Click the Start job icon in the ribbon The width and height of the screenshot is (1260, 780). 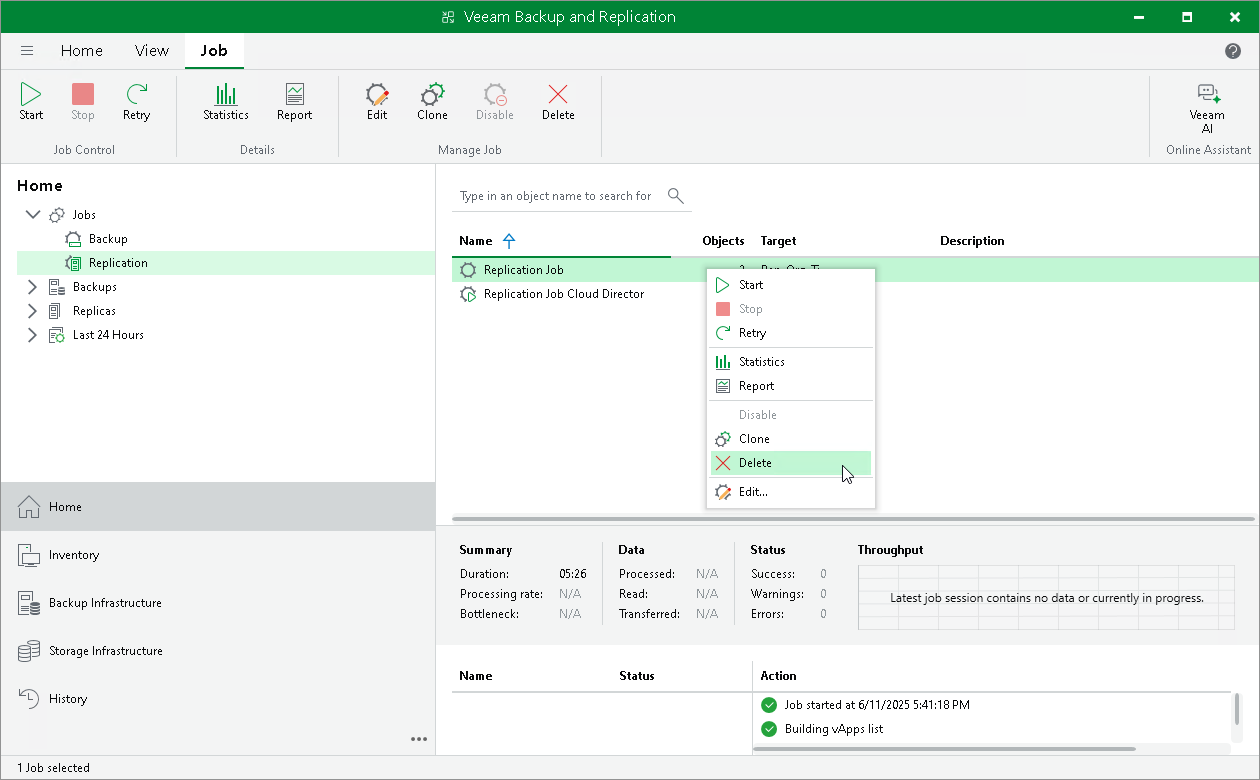30,100
